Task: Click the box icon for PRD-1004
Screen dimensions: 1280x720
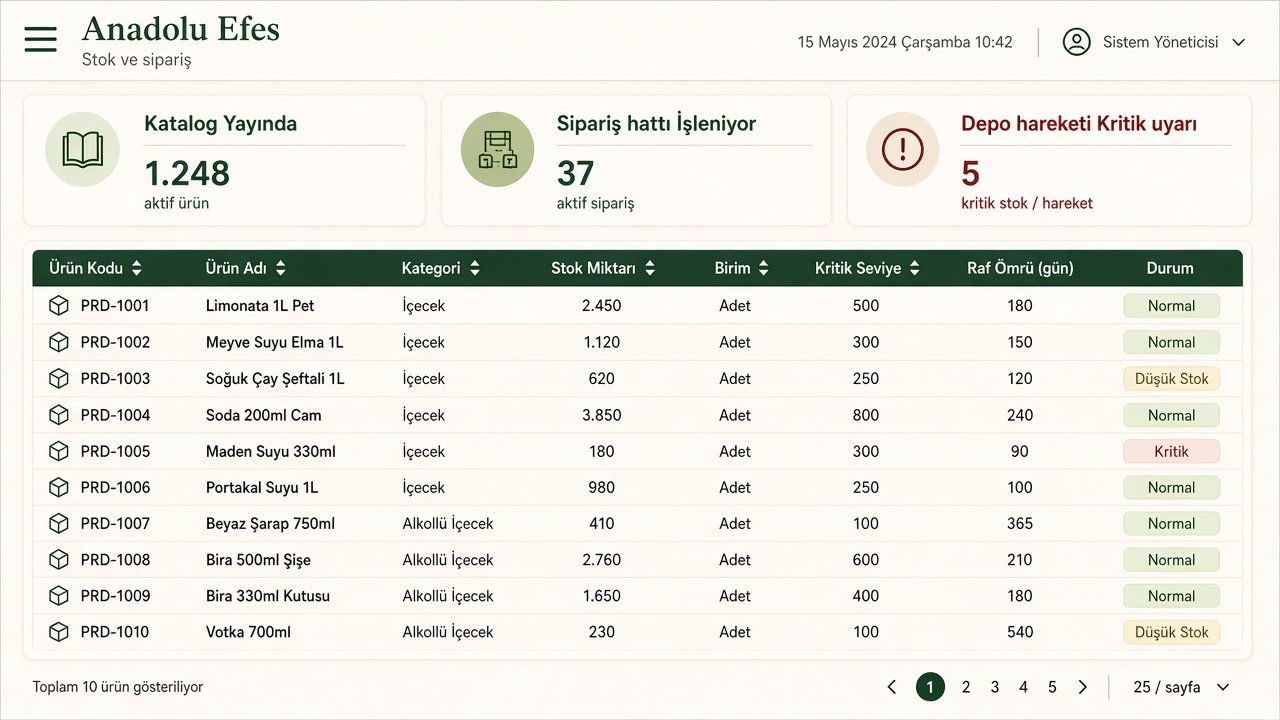Action: 59,415
